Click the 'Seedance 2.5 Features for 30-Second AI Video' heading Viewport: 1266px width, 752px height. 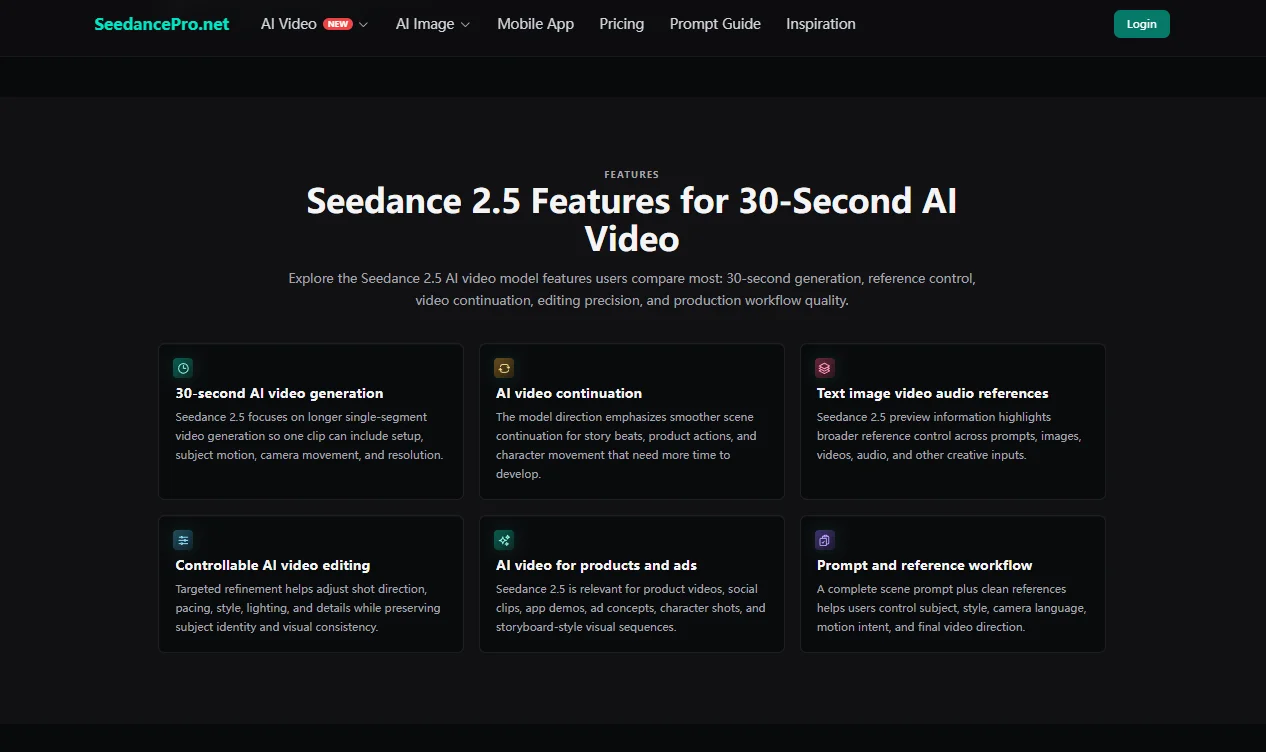tap(632, 220)
